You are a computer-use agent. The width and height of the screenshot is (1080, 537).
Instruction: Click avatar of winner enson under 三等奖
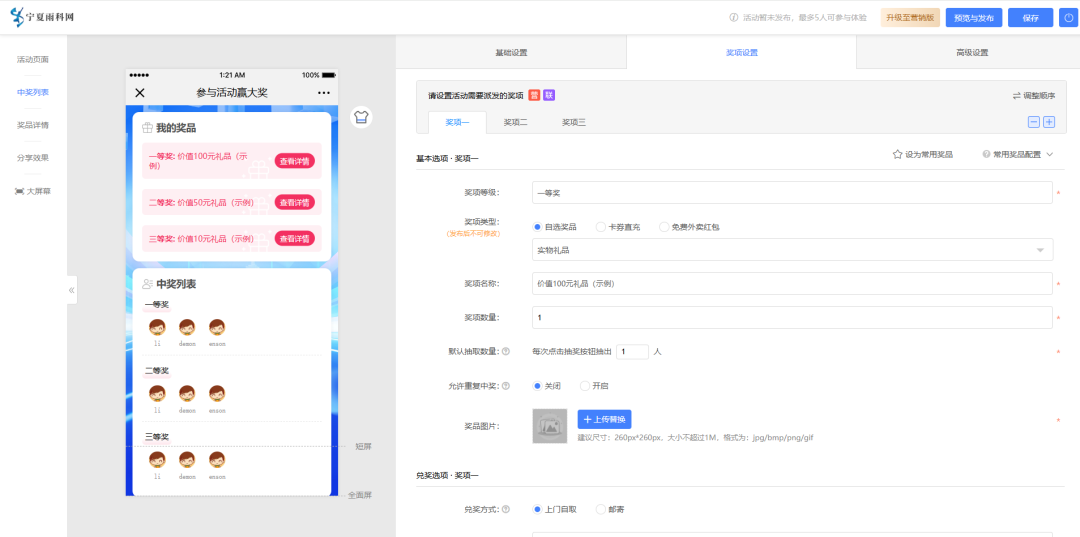click(217, 460)
